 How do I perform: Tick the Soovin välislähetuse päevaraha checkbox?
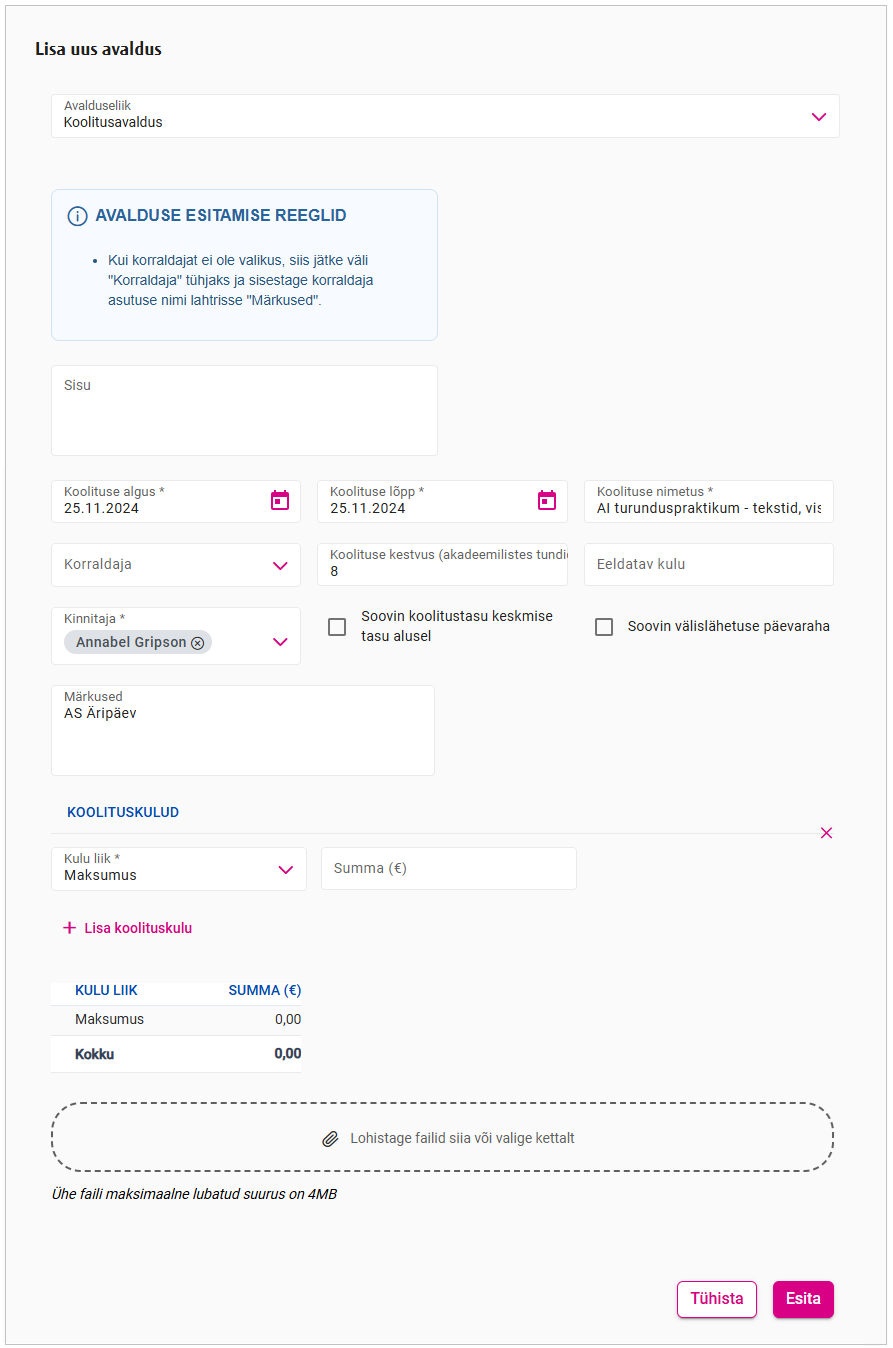click(x=604, y=627)
